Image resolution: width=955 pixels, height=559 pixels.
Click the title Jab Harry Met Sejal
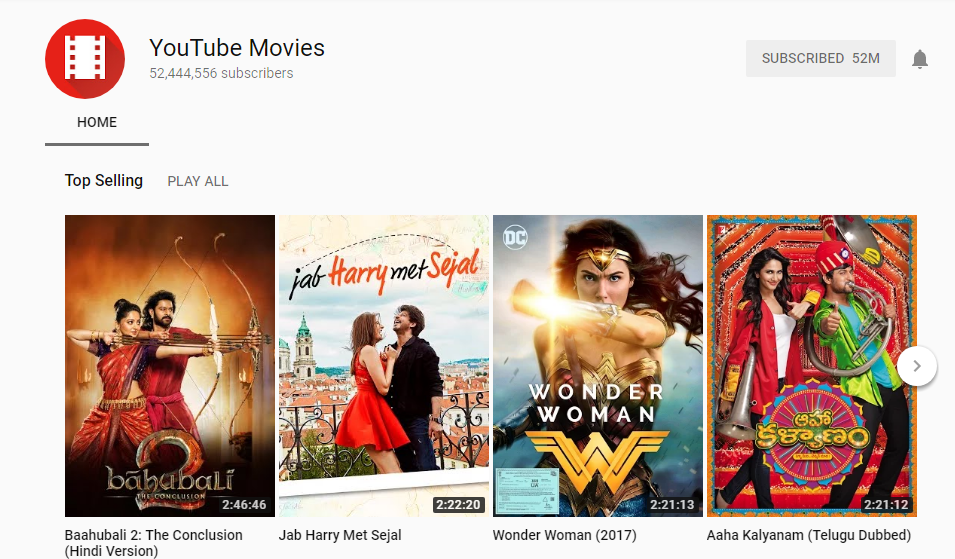(x=340, y=535)
